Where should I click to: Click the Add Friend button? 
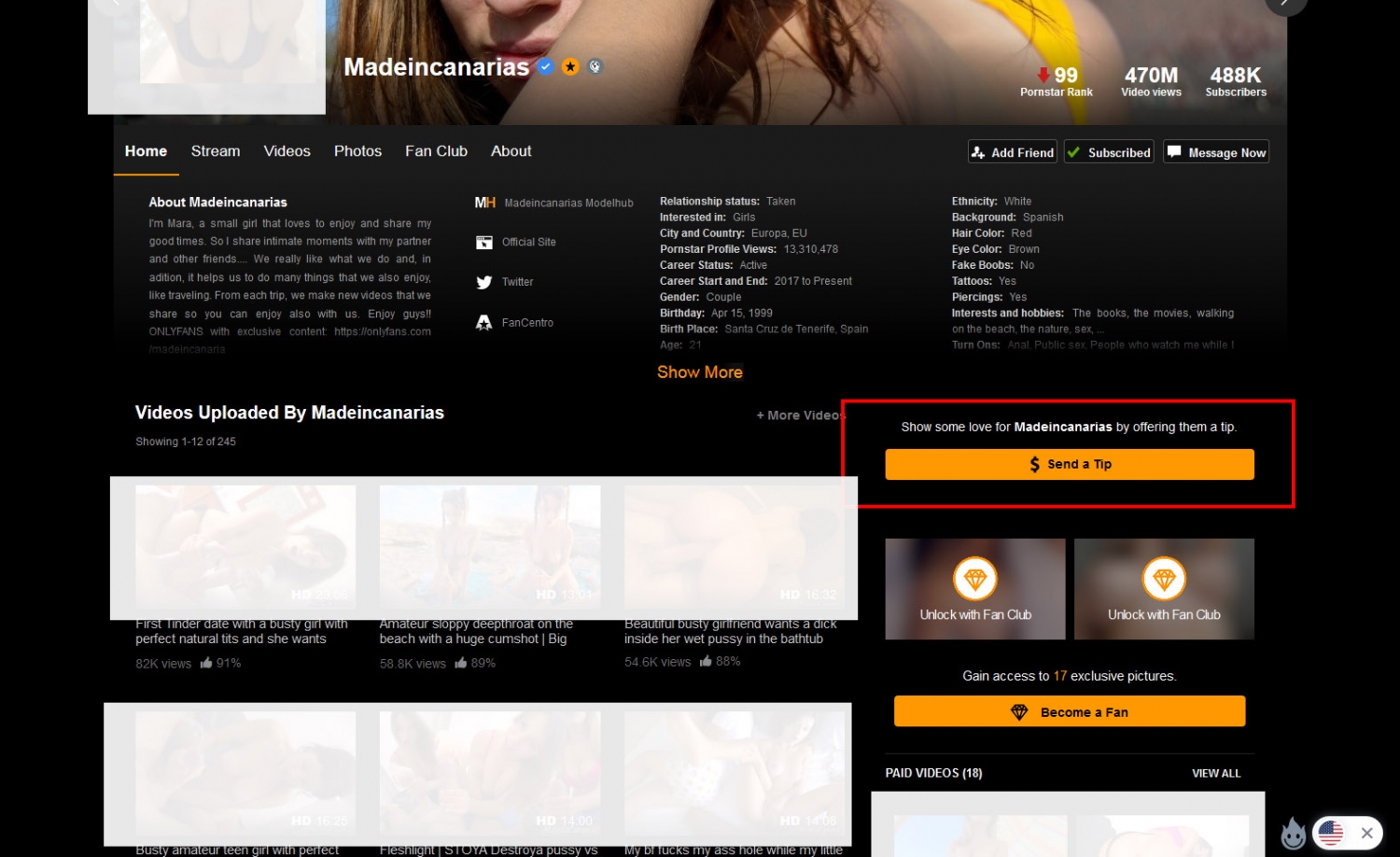(1013, 152)
